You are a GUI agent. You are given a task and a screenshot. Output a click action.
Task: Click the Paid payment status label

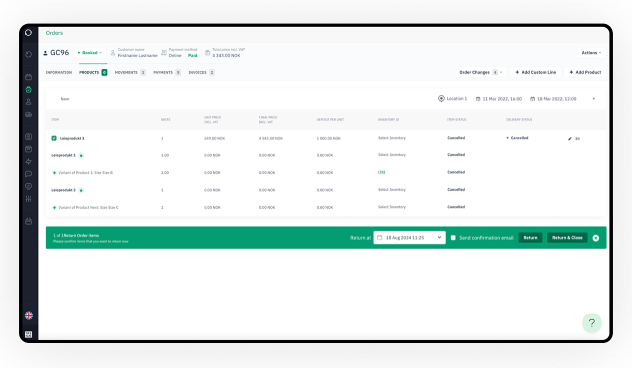193,56
